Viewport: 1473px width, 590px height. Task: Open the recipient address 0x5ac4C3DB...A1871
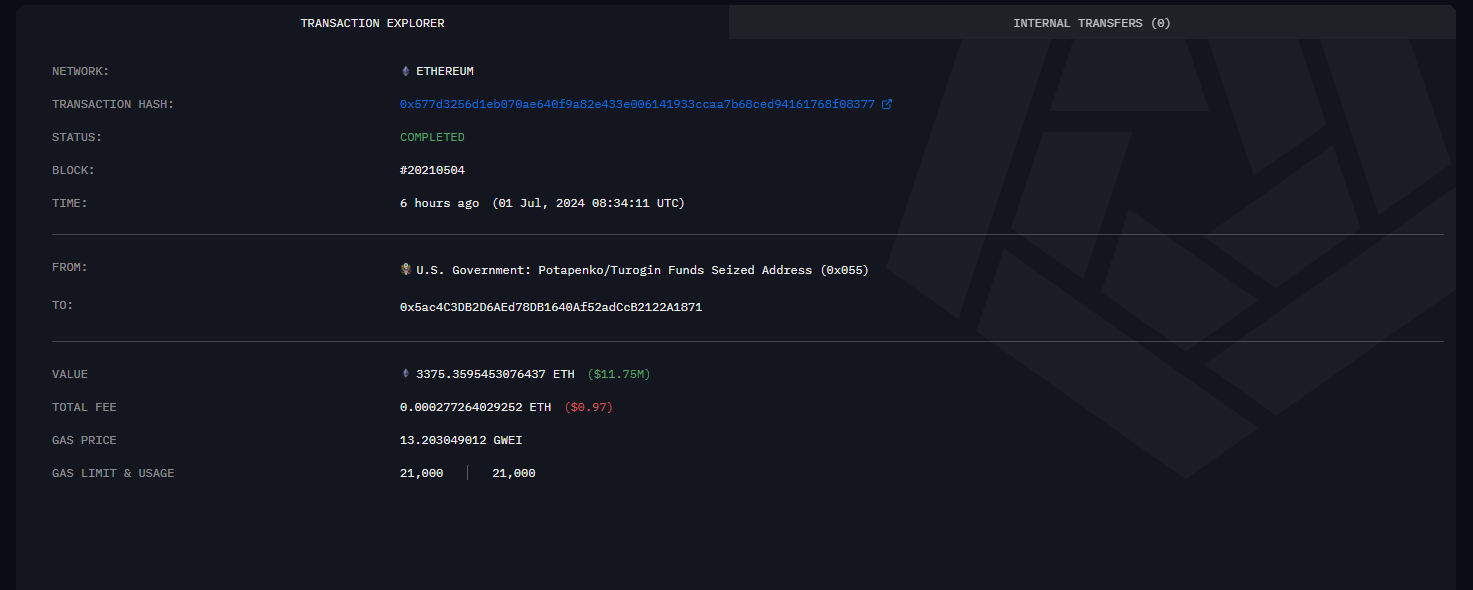550,307
